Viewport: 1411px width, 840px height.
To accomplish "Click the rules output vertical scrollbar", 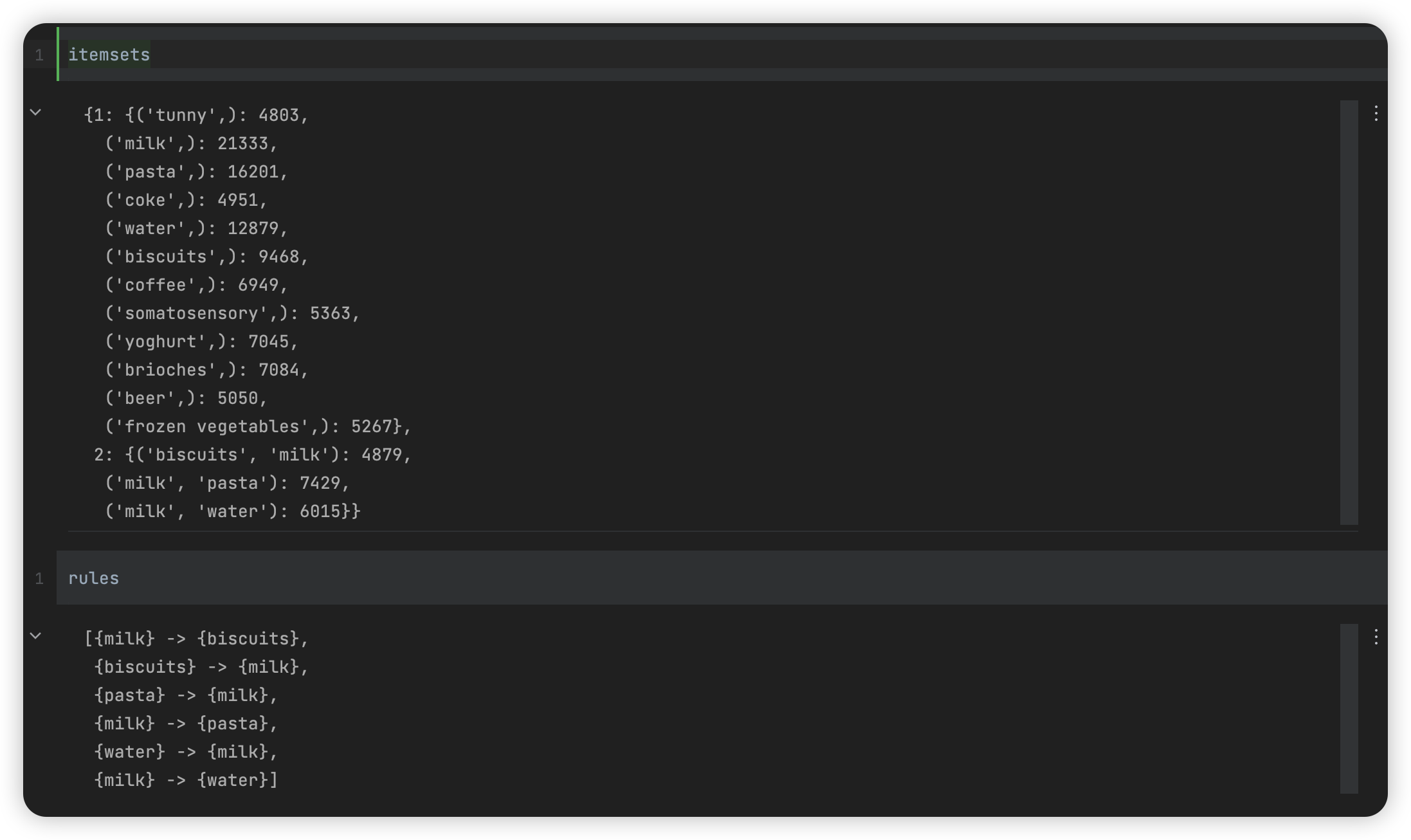I will point(1349,709).
